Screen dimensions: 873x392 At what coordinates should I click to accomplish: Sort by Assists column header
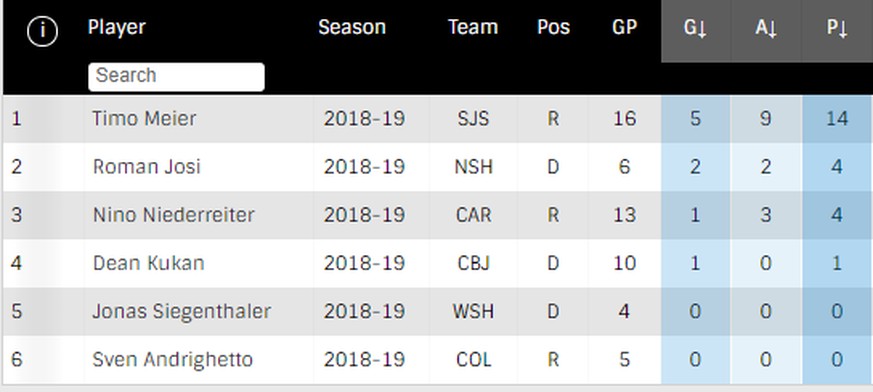766,28
